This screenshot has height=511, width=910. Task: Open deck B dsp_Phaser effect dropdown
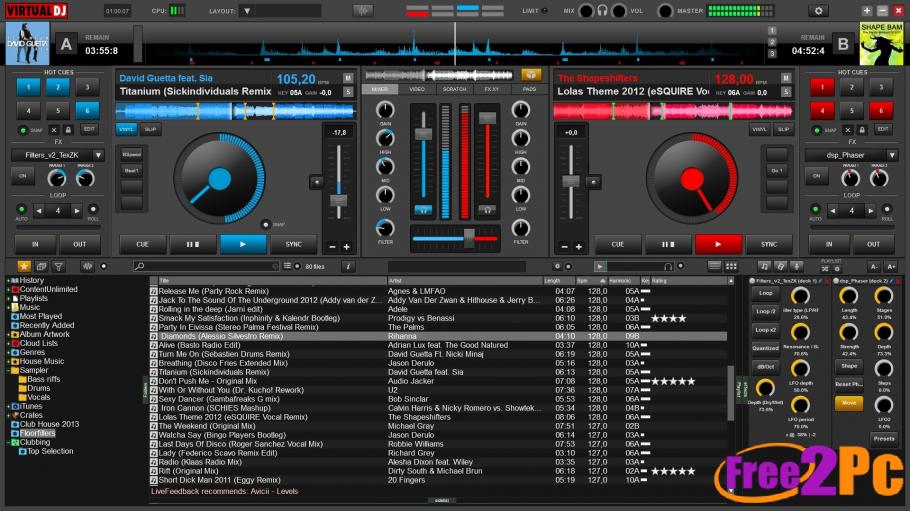coord(892,155)
